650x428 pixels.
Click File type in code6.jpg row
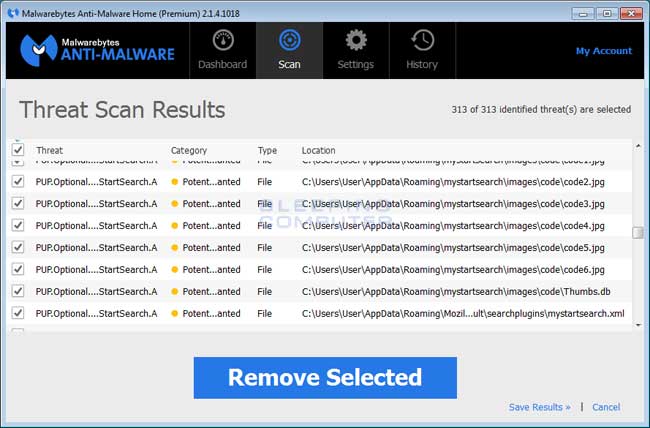tap(264, 270)
